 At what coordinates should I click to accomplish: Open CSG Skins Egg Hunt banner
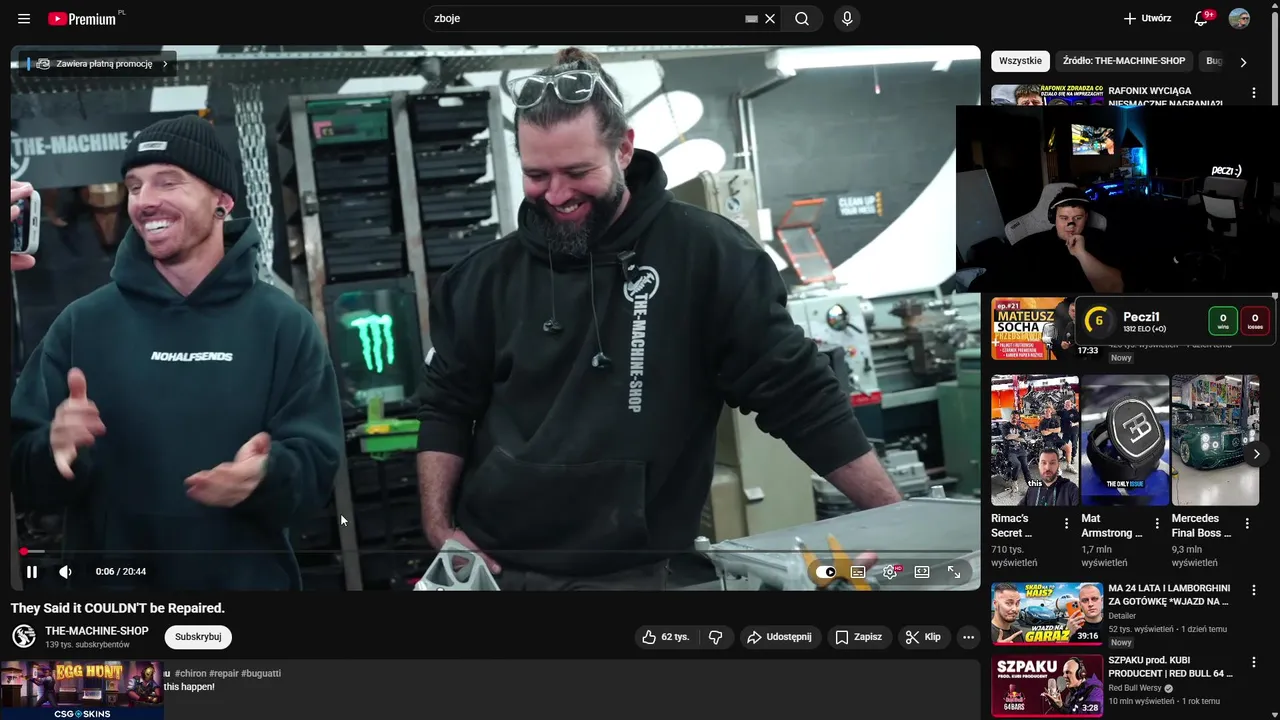point(82,690)
